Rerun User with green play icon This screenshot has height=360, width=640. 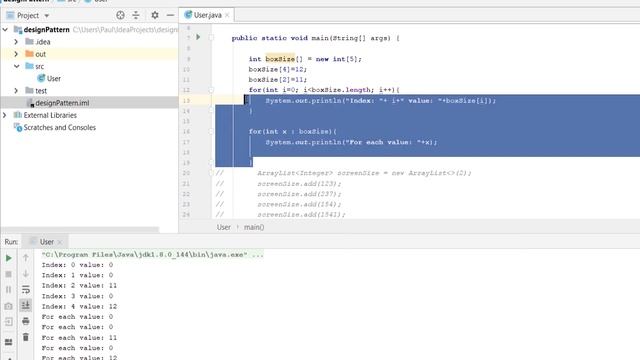click(9, 258)
